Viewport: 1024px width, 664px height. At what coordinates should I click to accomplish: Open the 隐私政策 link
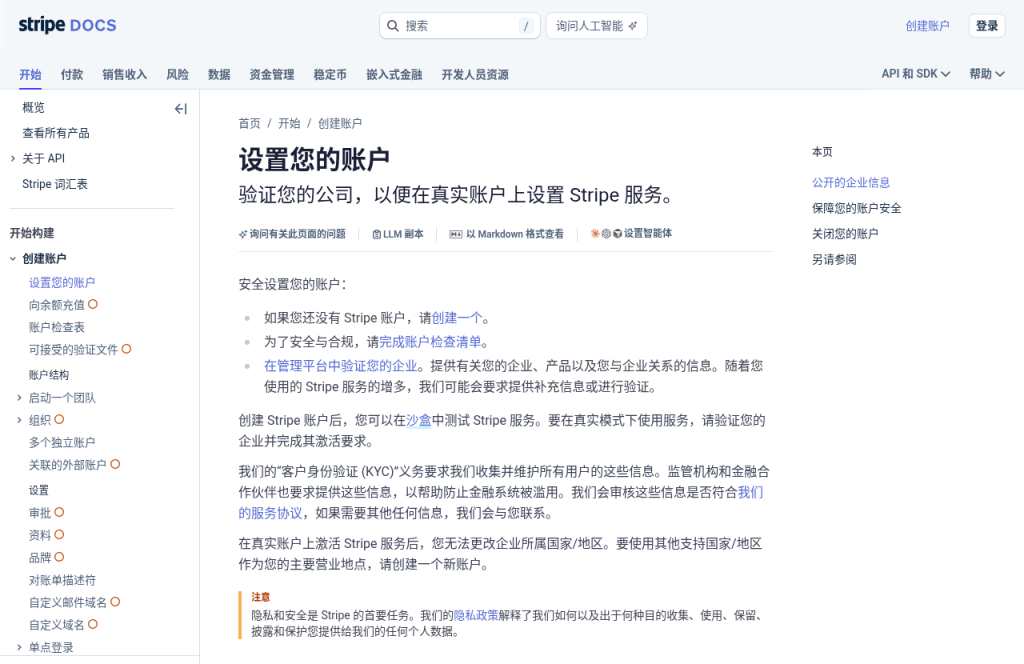coord(475,615)
